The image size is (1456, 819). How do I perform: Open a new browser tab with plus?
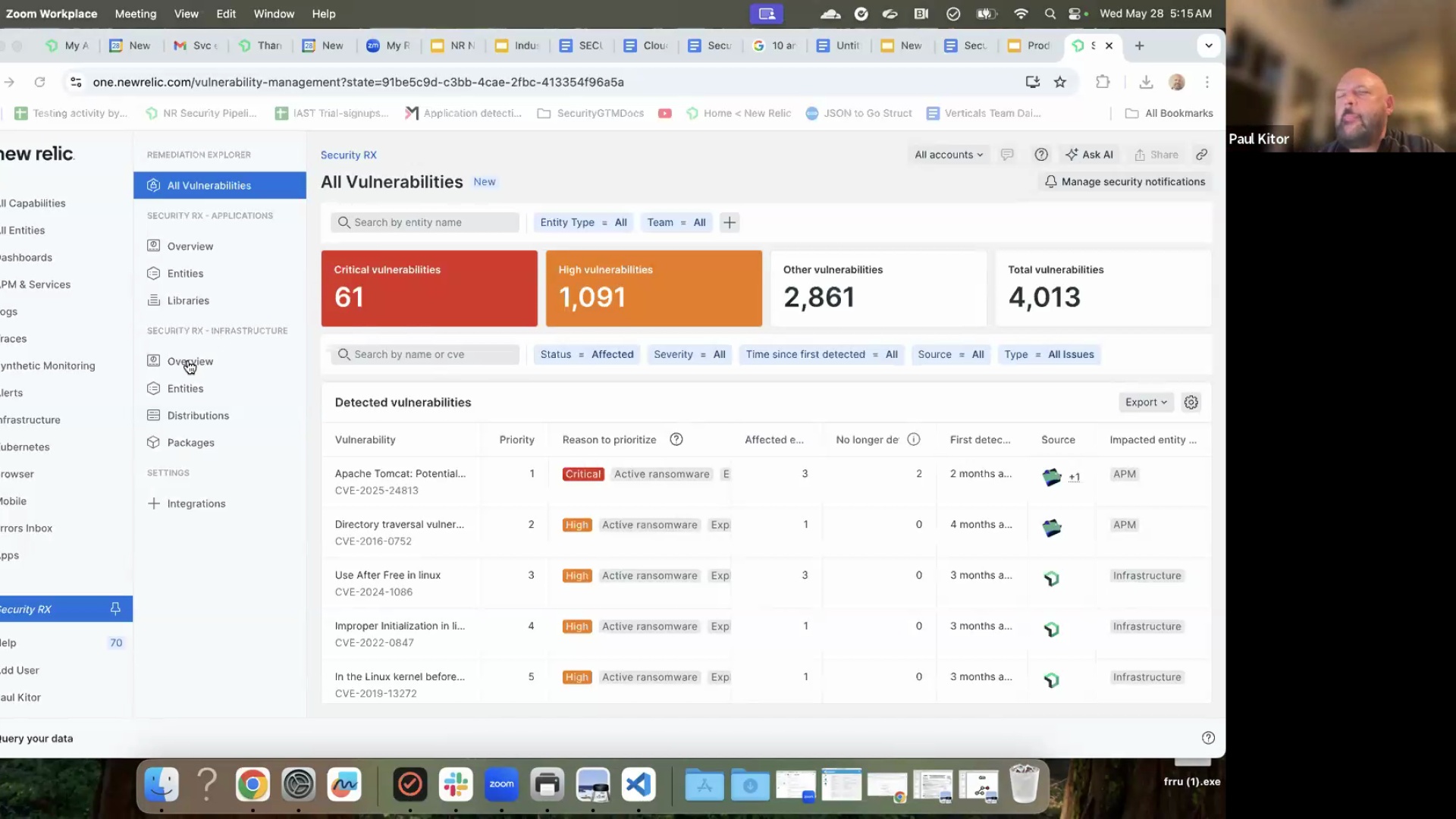point(1139,45)
